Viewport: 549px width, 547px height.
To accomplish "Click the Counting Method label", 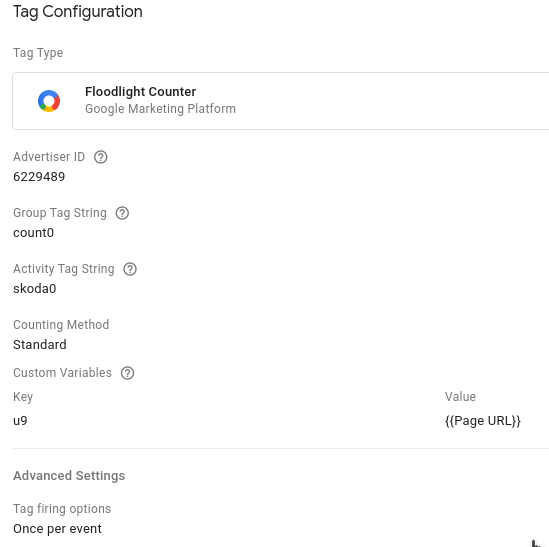I will coord(61,325).
